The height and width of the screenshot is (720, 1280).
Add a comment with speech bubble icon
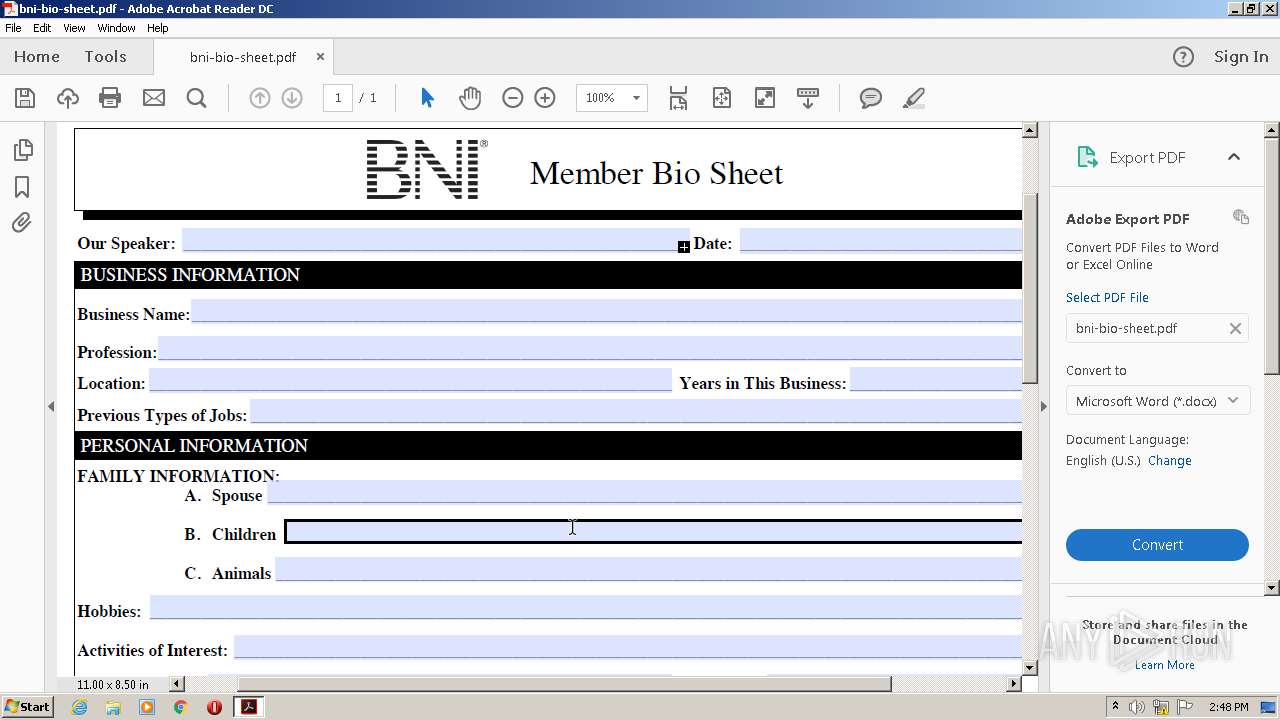[x=871, y=98]
